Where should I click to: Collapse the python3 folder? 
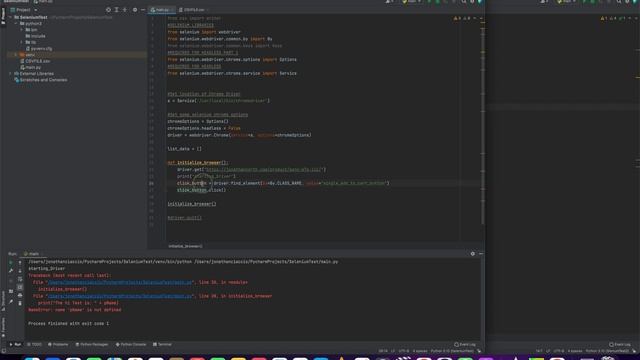16,24
